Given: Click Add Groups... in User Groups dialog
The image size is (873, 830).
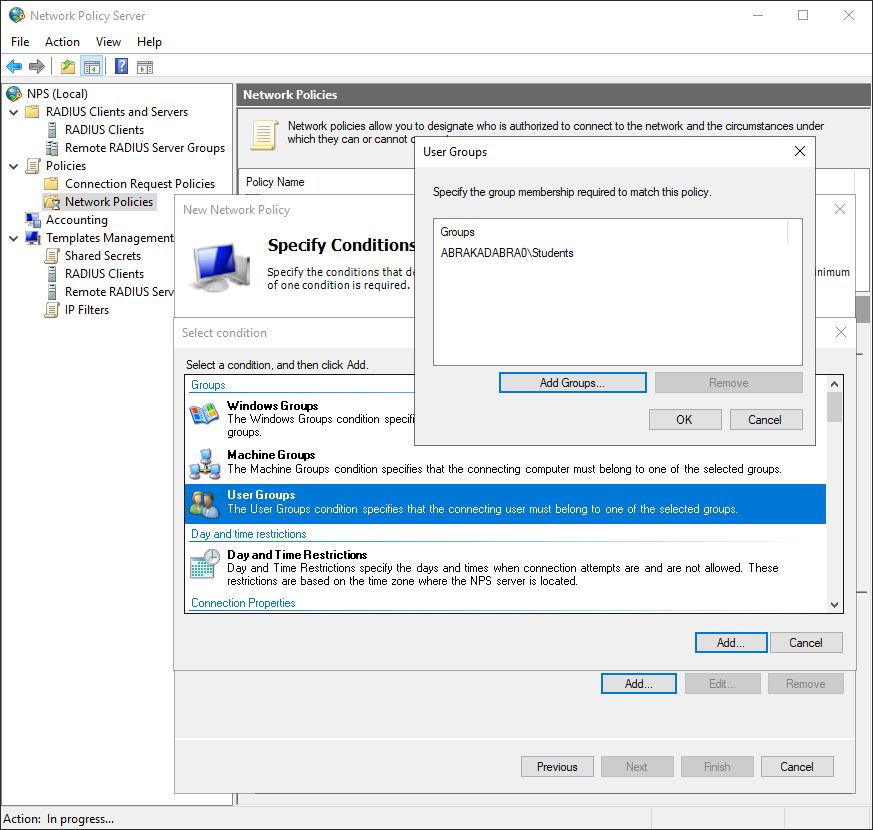Looking at the screenshot, I should [572, 382].
